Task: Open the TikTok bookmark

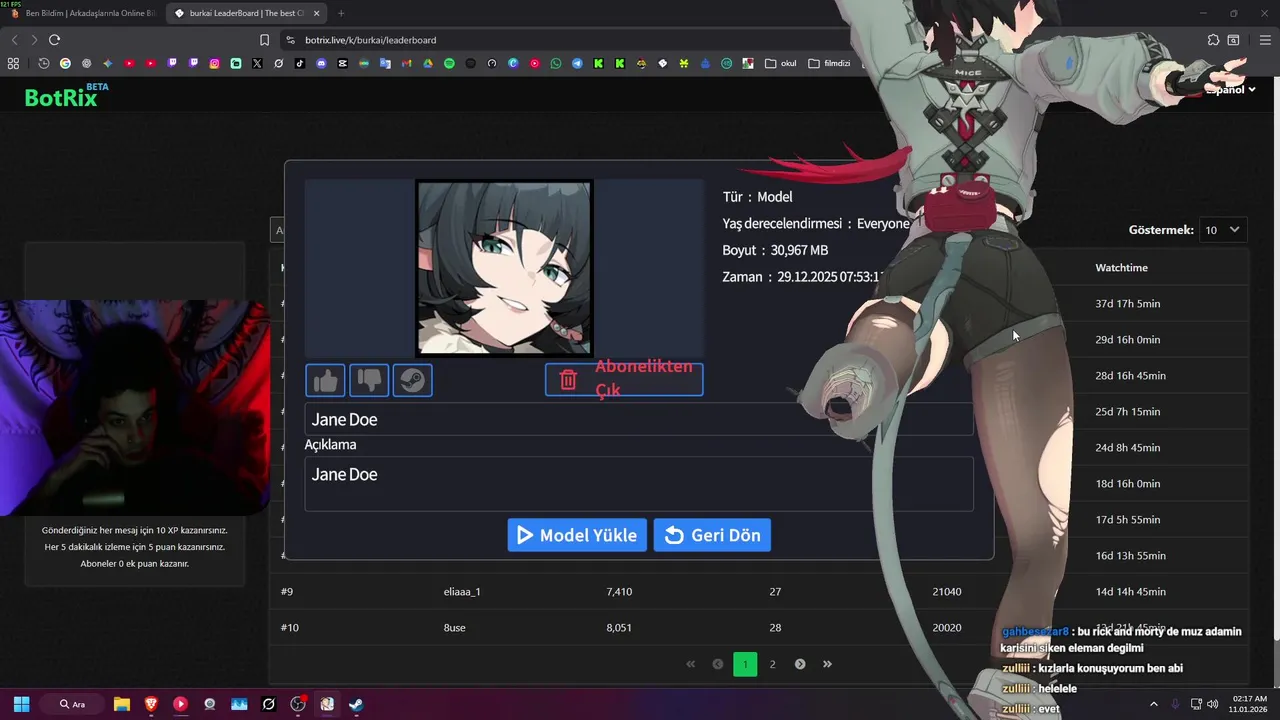Action: tap(300, 63)
